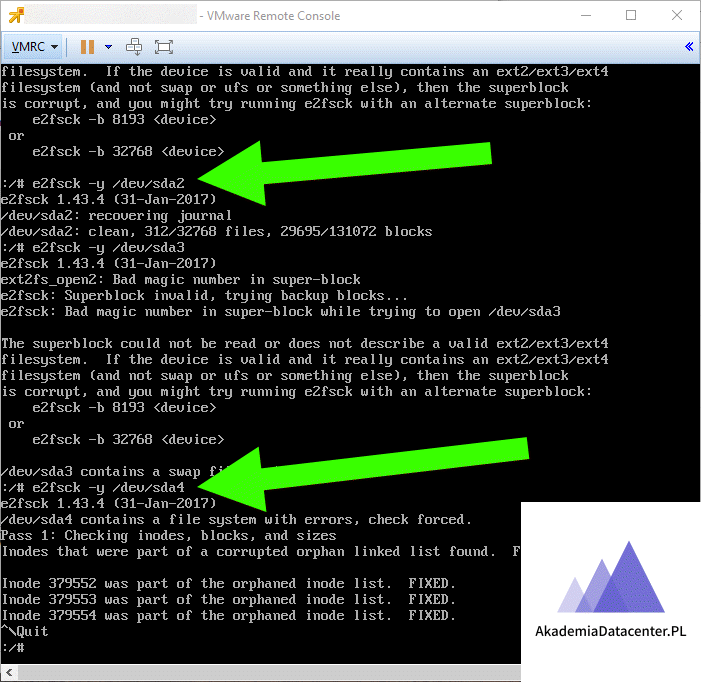Click the 'e2fsck -y /dev/sda4' command line

coord(100,487)
